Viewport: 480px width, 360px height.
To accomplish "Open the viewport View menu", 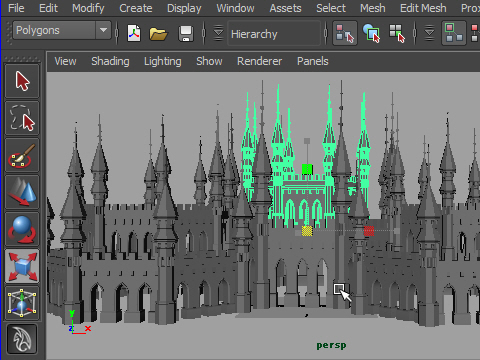I will pos(65,61).
